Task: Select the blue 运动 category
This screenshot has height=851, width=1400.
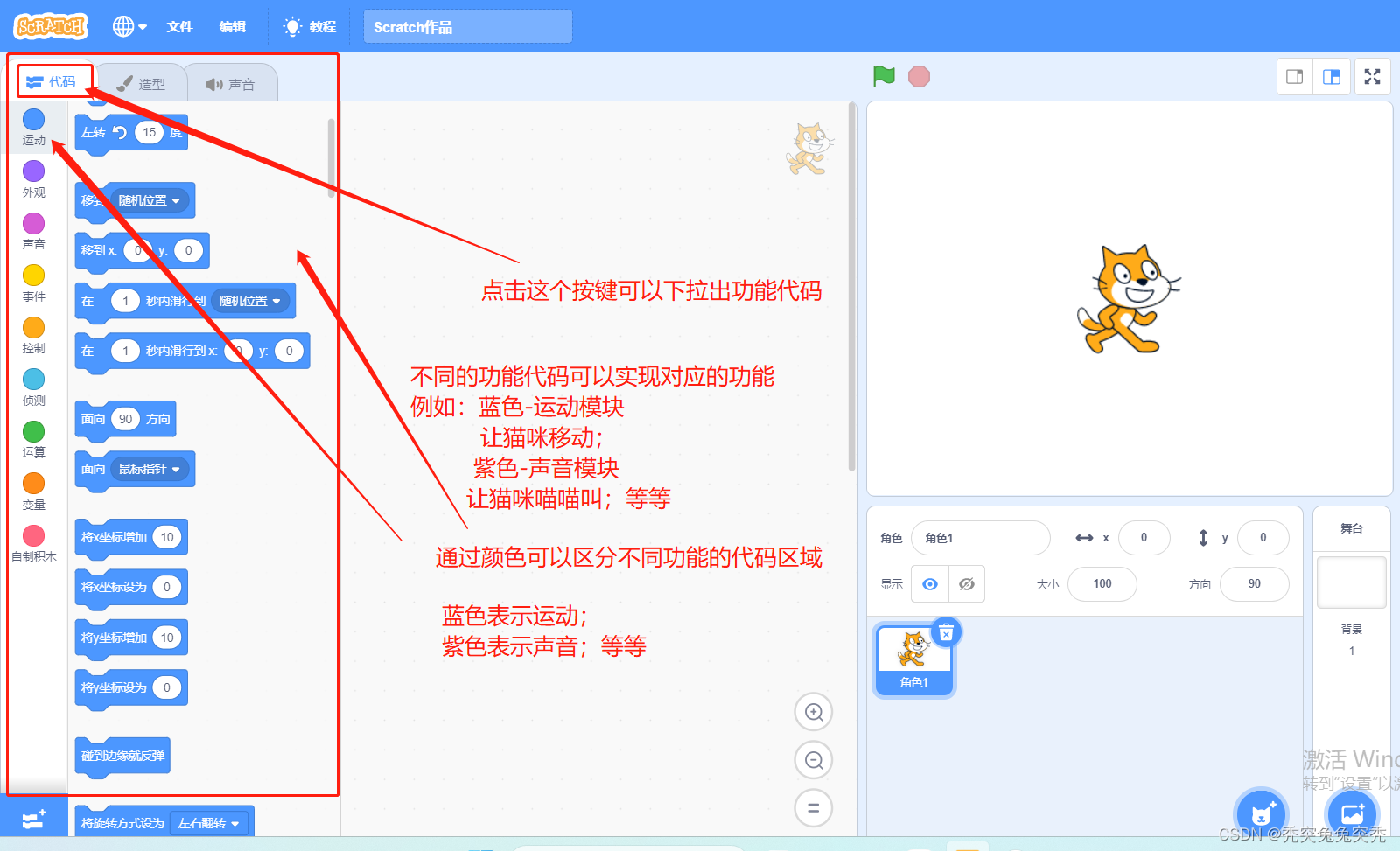Action: [x=34, y=127]
